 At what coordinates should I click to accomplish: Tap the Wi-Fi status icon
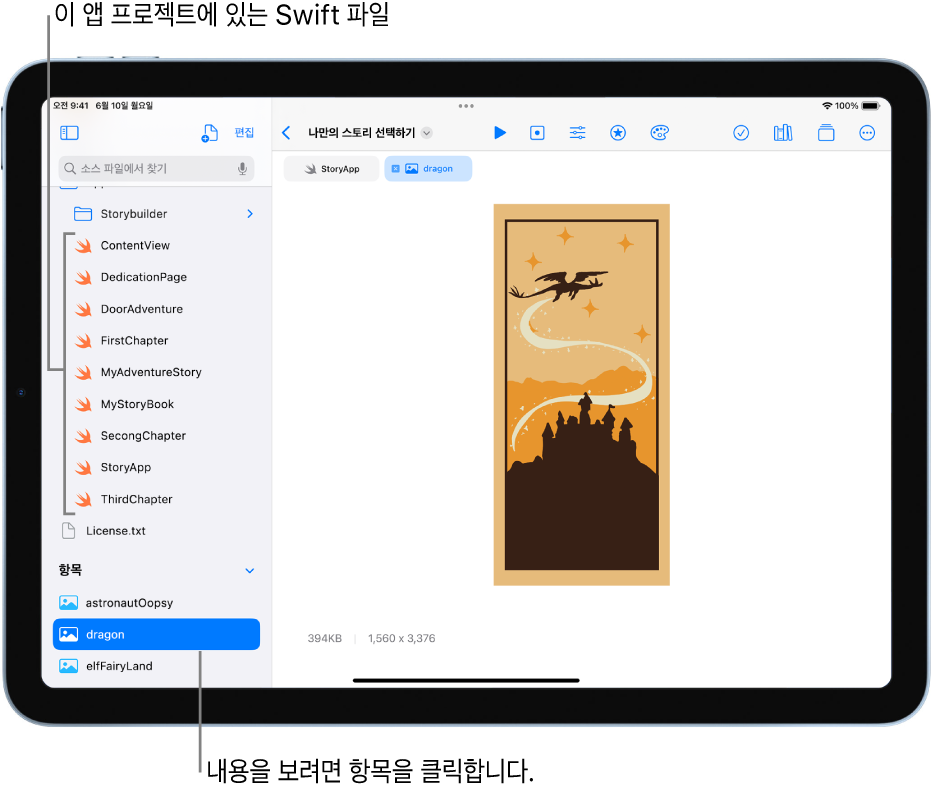pyautogui.click(x=826, y=106)
